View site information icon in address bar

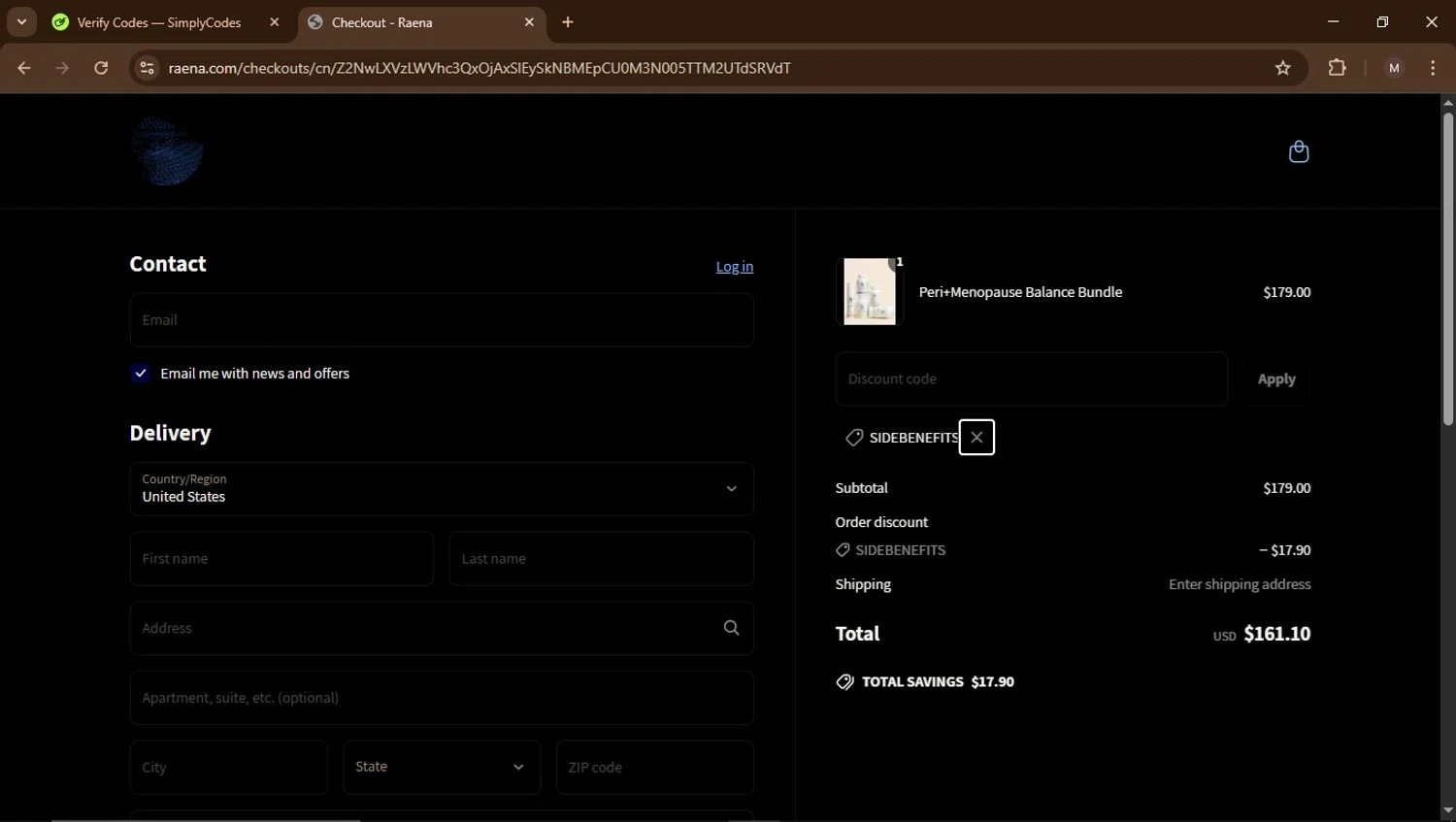(x=147, y=68)
